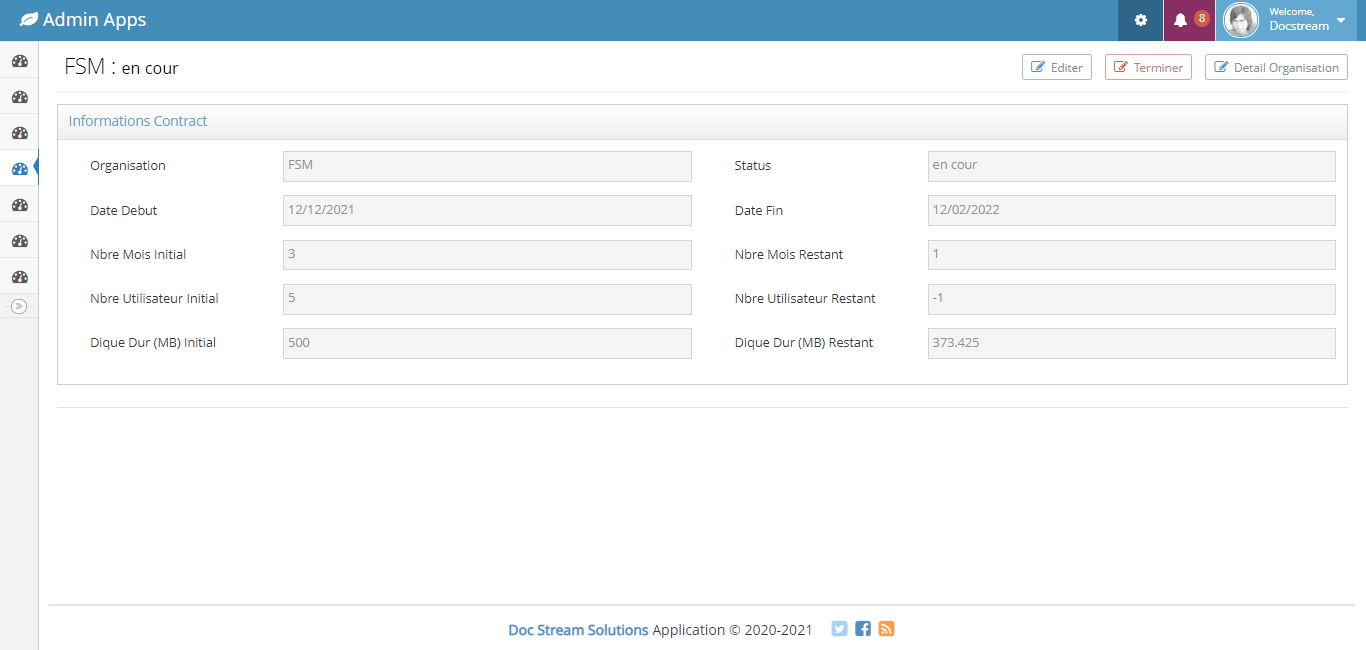
Task: Click the Date Fin field 12/02/2022
Action: click(1131, 210)
